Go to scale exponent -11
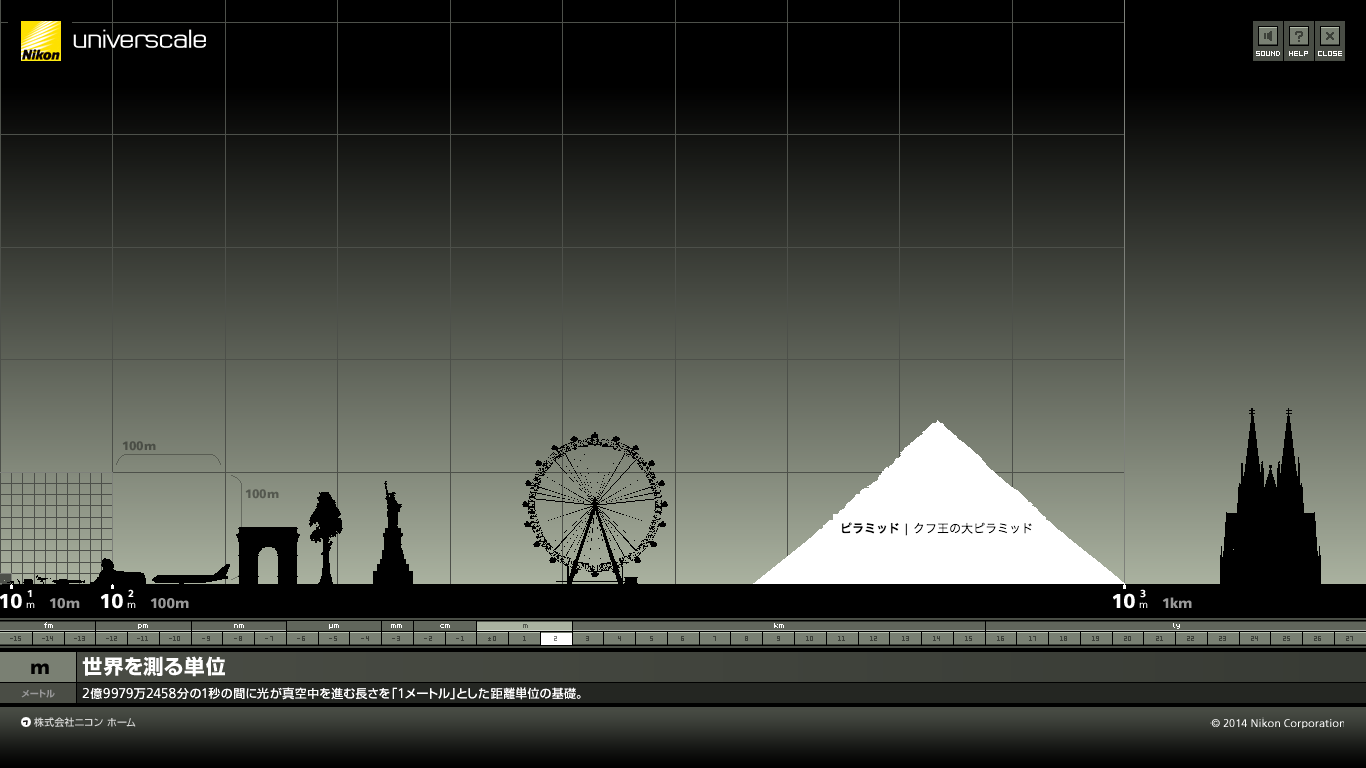This screenshot has height=768, width=1366. [x=143, y=638]
